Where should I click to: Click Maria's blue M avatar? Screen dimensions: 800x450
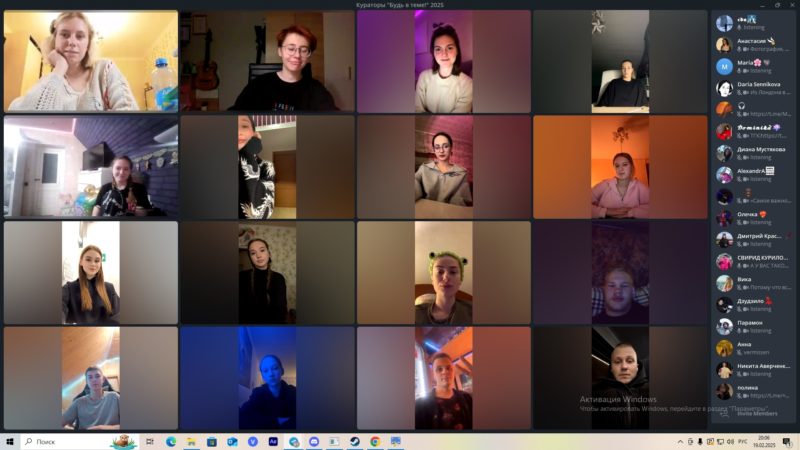pos(724,66)
